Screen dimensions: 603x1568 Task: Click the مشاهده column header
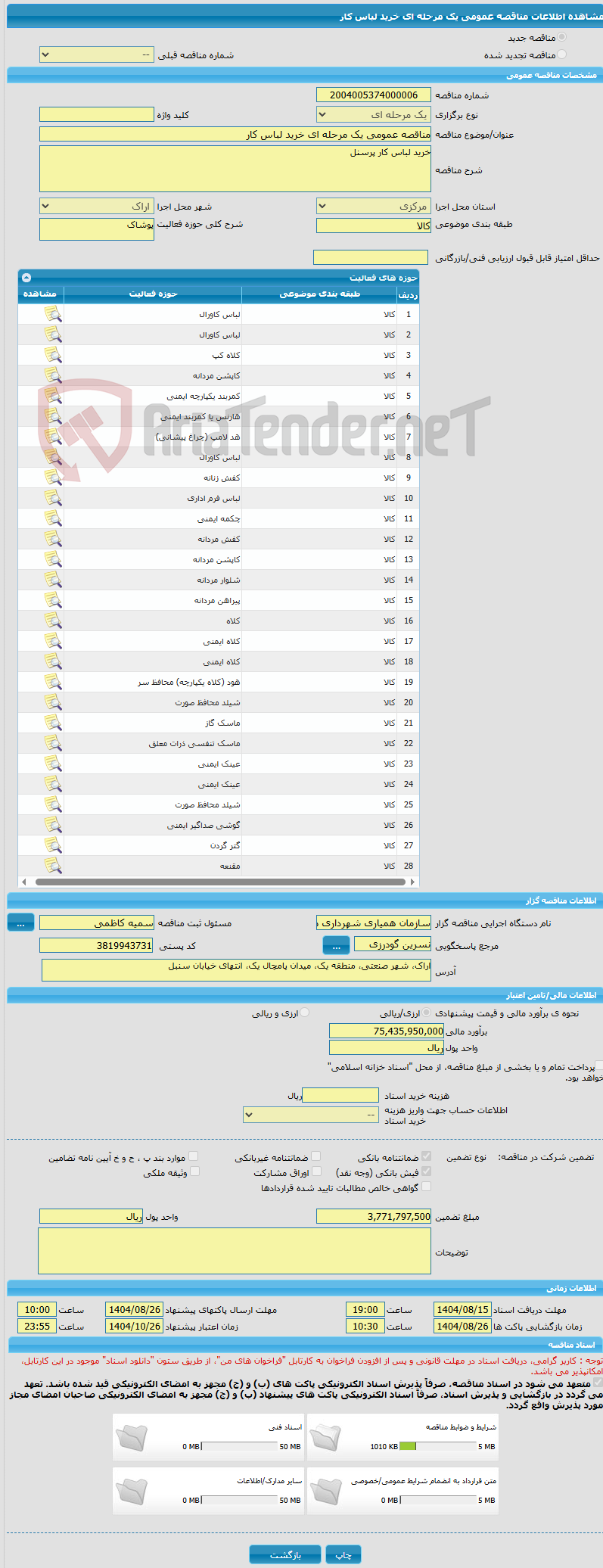[x=40, y=294]
